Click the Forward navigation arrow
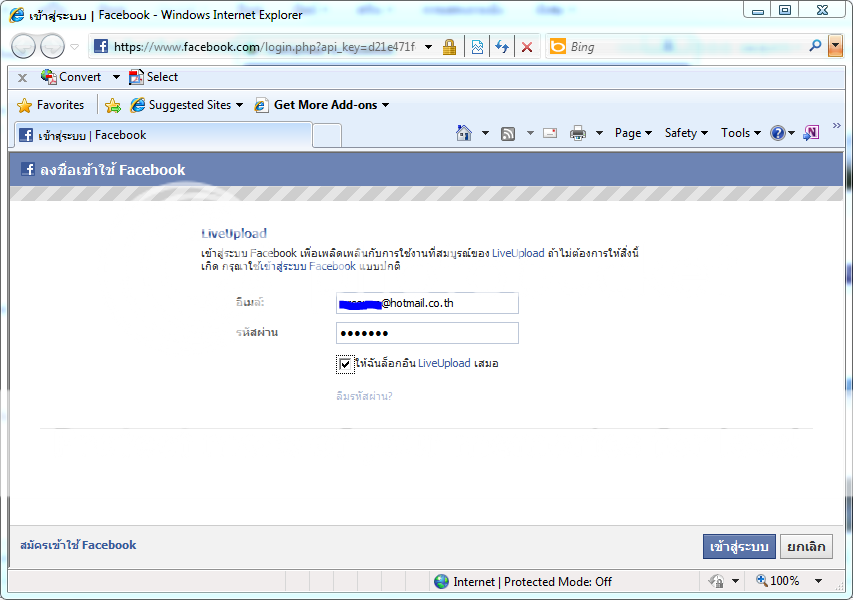Screen dimensions: 853x600 (x=52, y=46)
